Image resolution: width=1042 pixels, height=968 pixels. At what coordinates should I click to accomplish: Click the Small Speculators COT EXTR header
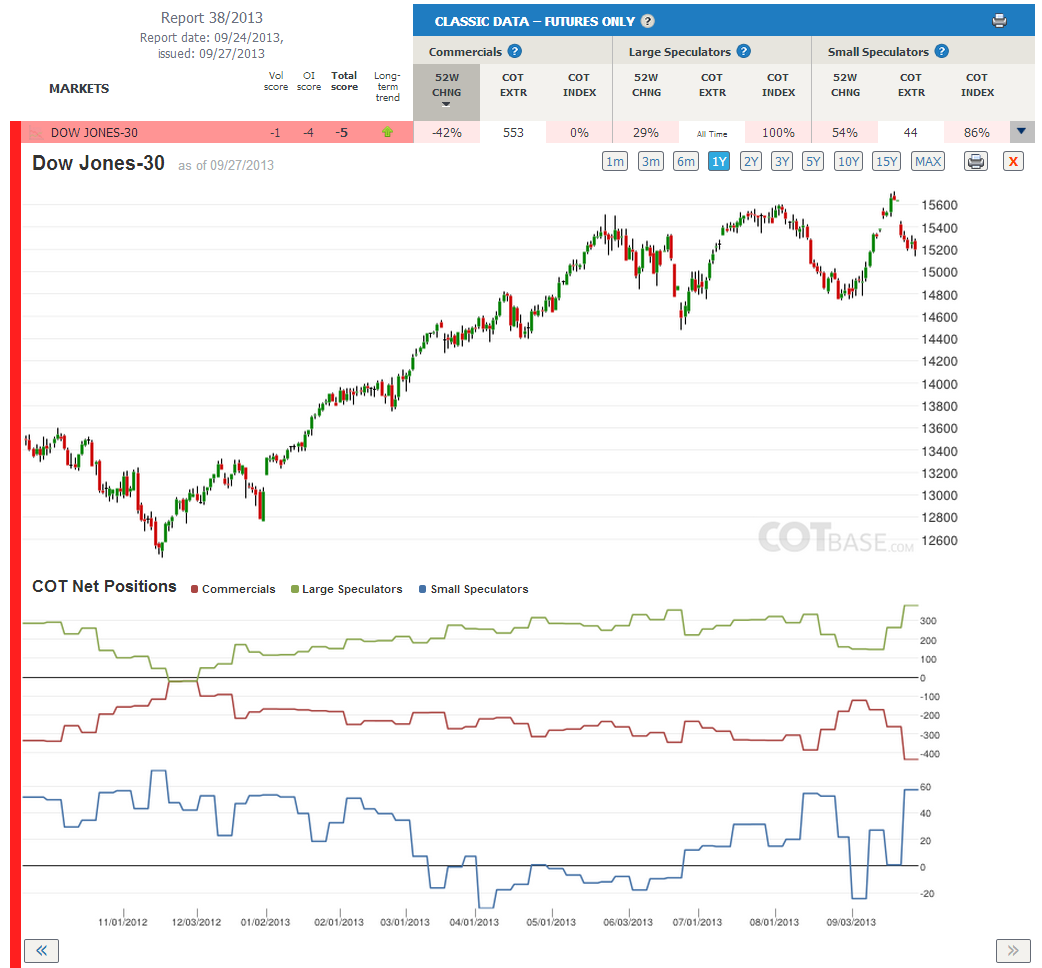(911, 85)
